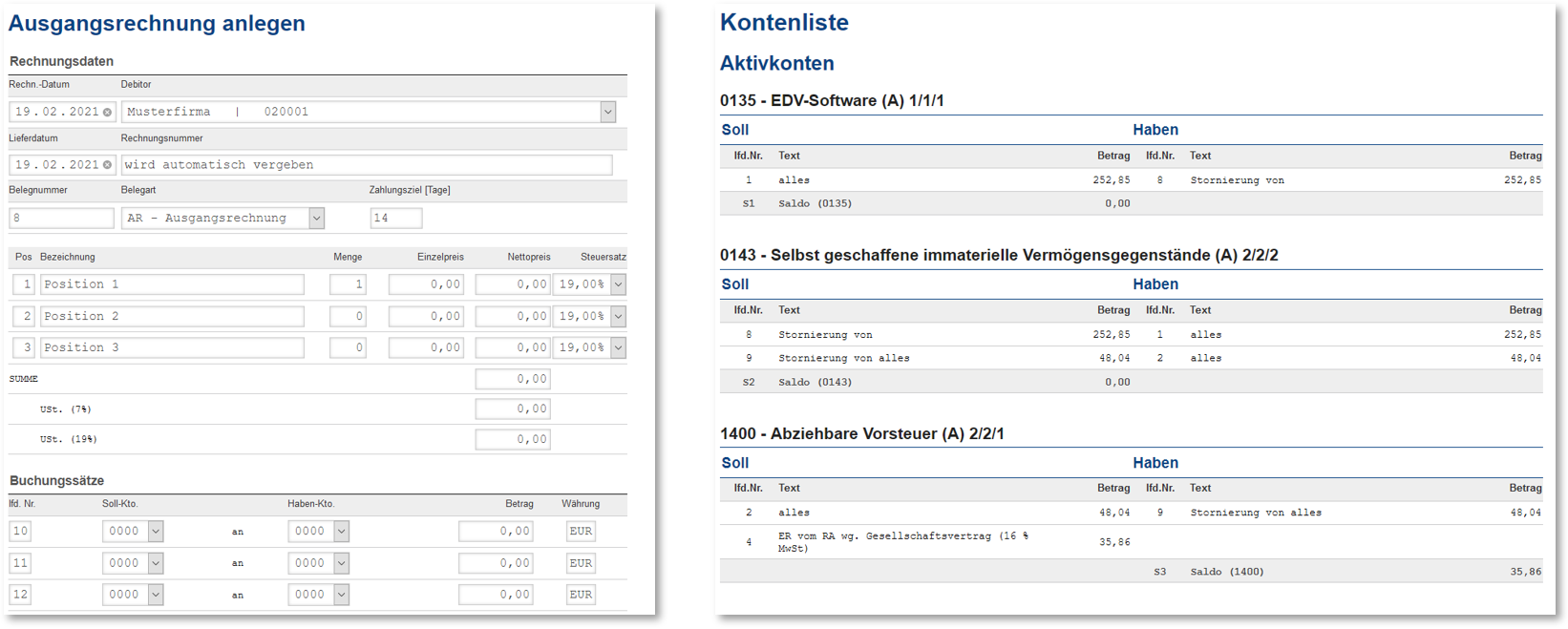
Task: Click the Bezeichnung field Position 3
Action: point(172,347)
